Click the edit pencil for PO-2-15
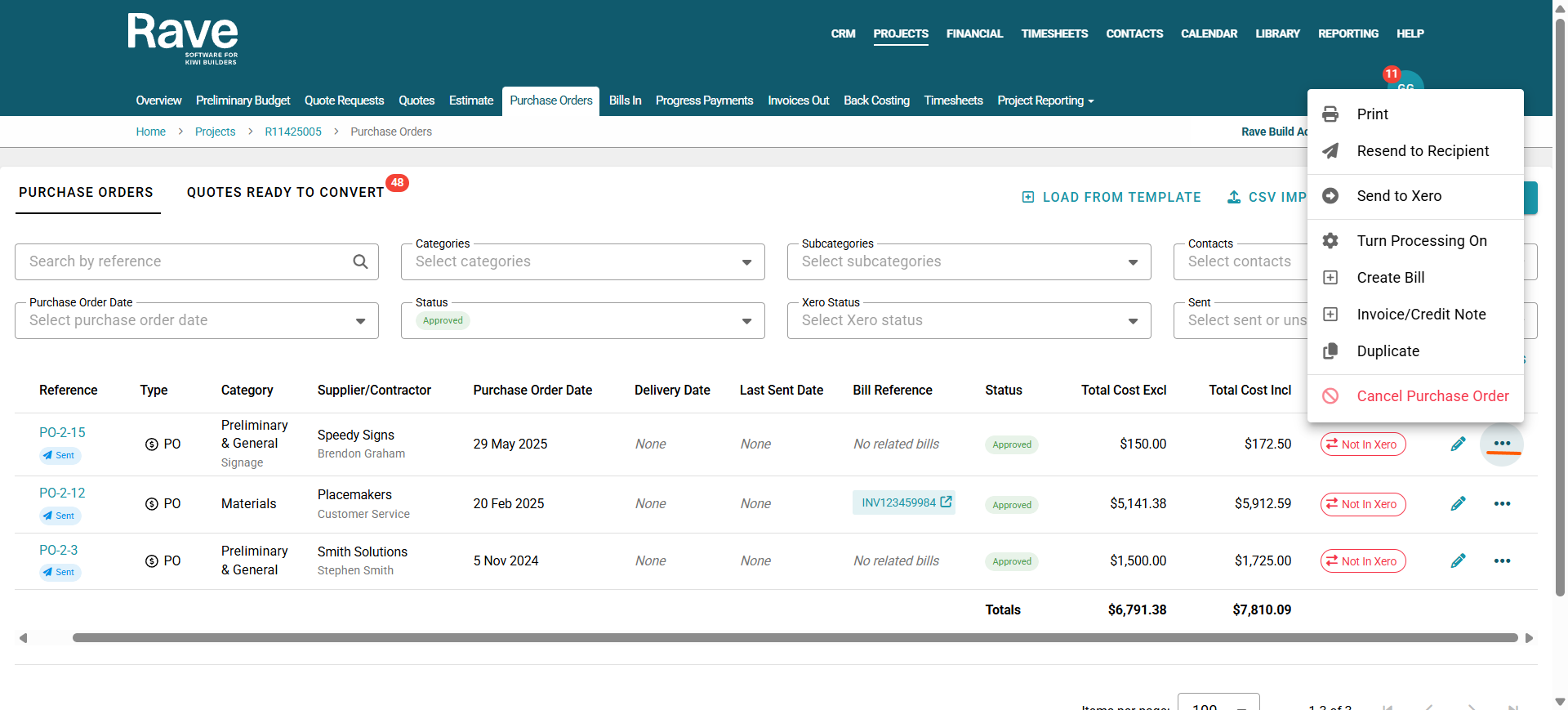 click(1458, 444)
